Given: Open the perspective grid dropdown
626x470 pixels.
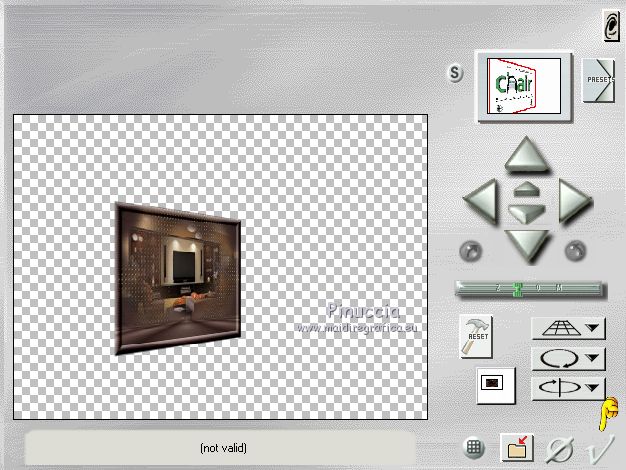Looking at the screenshot, I should coord(568,329).
